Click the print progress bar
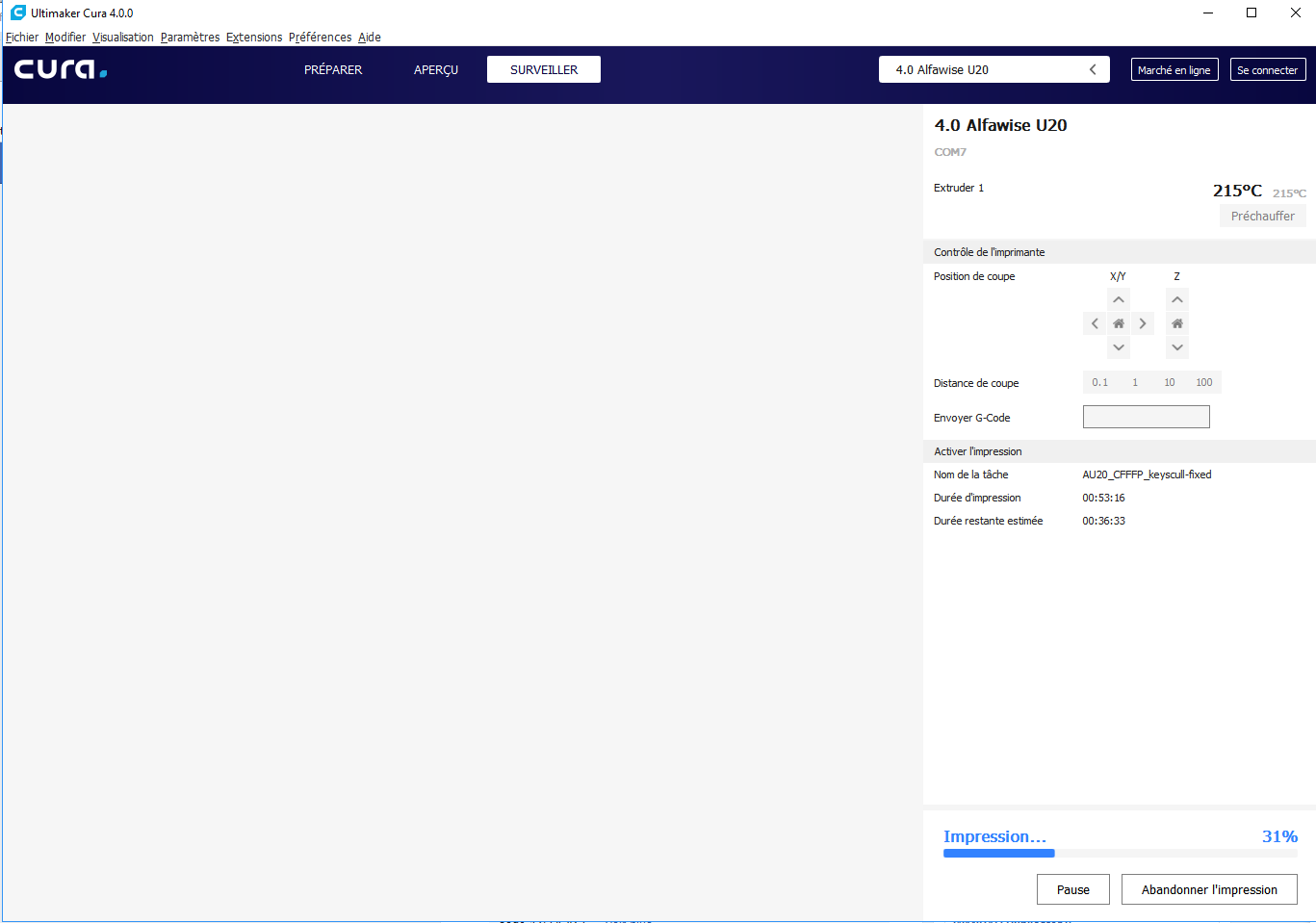The width and height of the screenshot is (1316, 923). 1121,853
